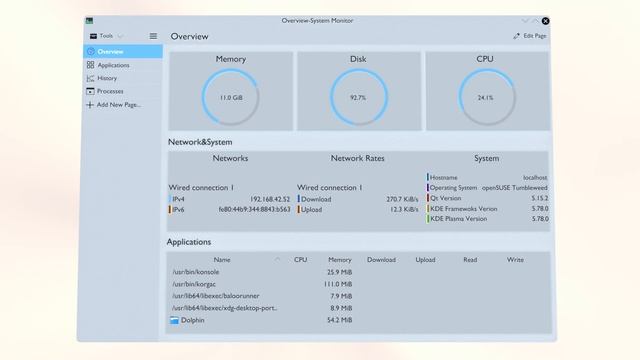Click the Overview globe icon
The height and width of the screenshot is (360, 640).
(x=91, y=51)
